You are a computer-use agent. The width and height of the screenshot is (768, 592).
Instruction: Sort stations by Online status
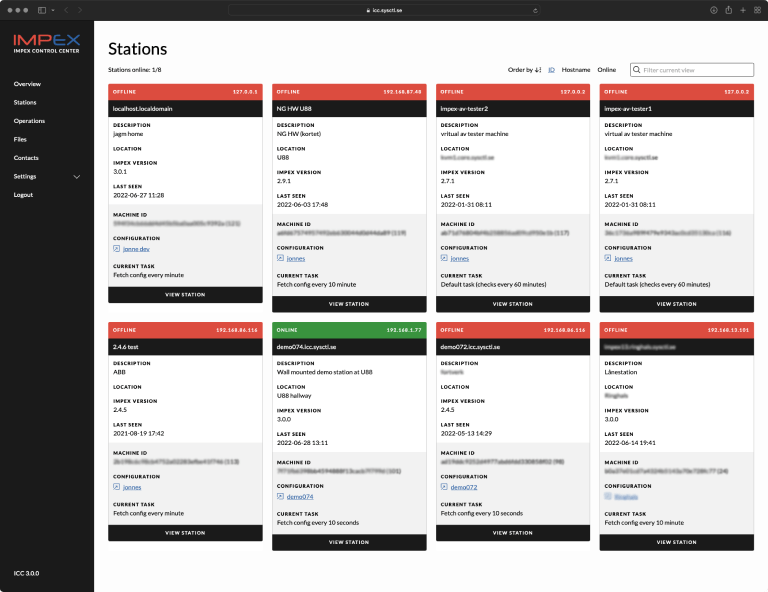[x=606, y=70]
